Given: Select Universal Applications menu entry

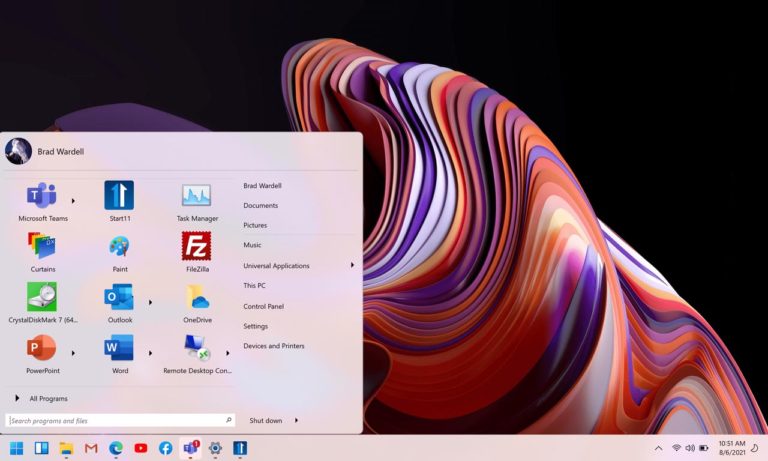Looking at the screenshot, I should click(276, 266).
